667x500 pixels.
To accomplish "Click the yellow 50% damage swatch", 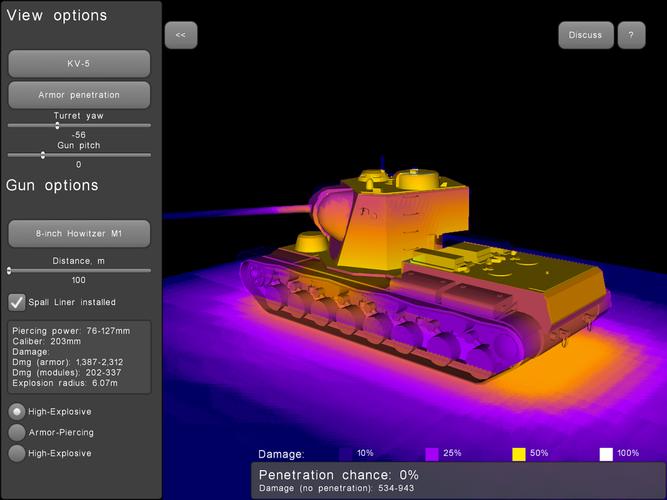I will [519, 454].
